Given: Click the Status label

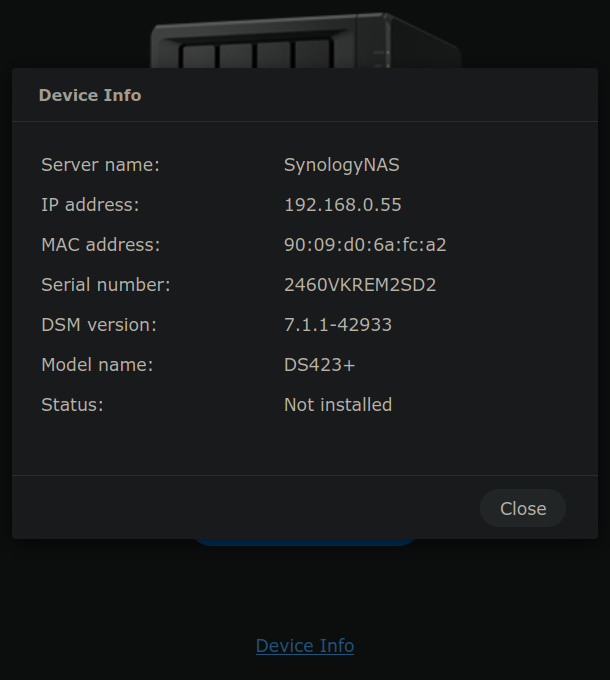Looking at the screenshot, I should point(72,405).
